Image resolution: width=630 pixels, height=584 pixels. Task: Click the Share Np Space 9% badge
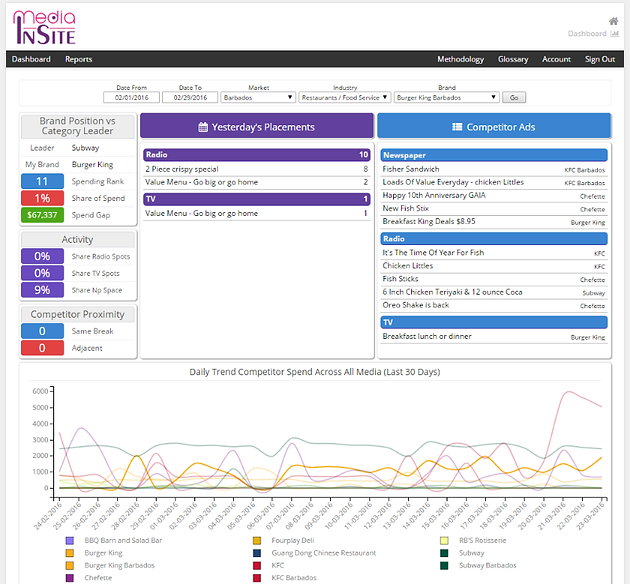tap(42, 290)
